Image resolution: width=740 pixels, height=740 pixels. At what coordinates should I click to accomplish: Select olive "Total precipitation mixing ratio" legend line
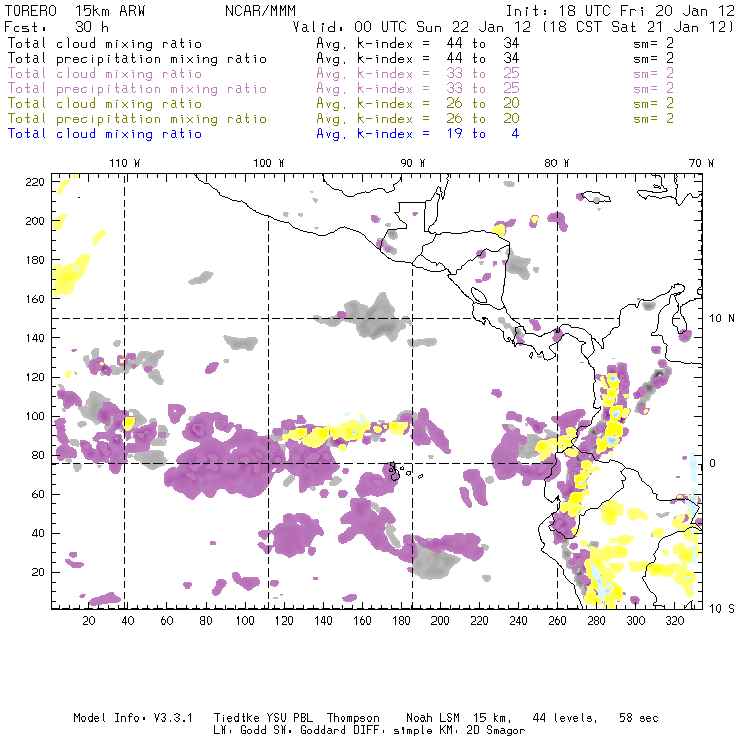(x=137, y=119)
